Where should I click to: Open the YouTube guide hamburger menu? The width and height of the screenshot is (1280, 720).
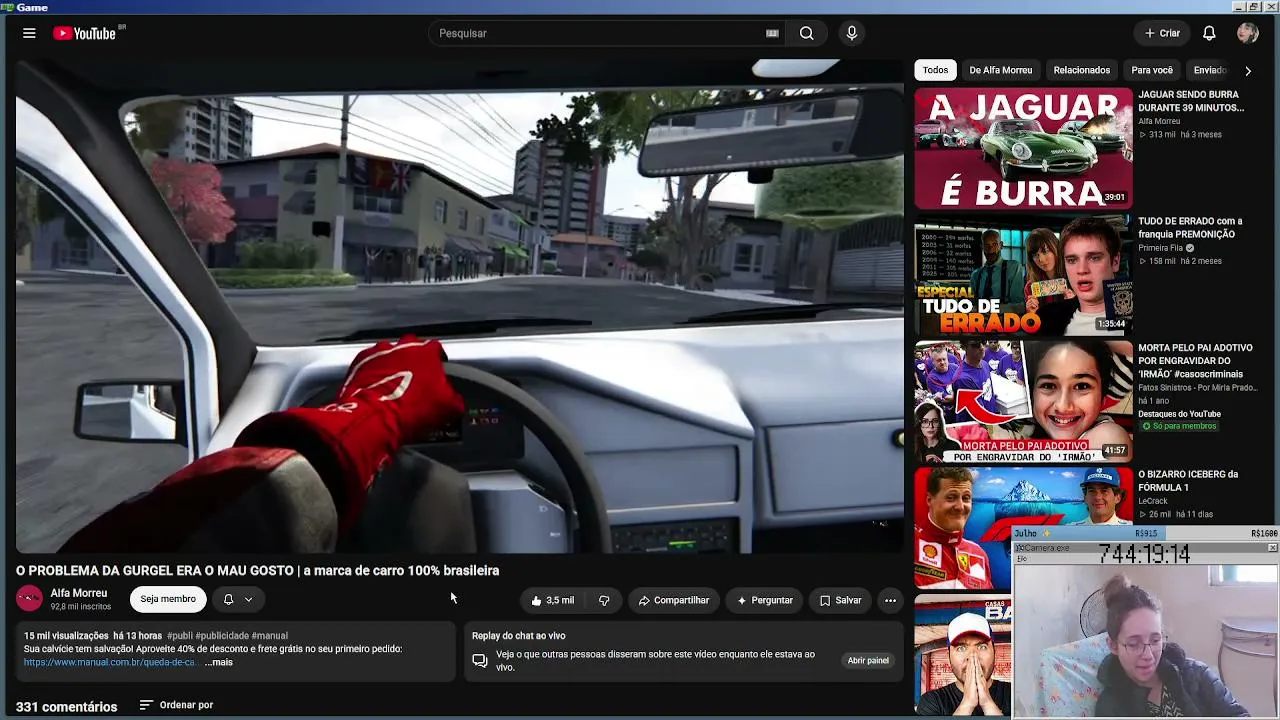tap(29, 33)
